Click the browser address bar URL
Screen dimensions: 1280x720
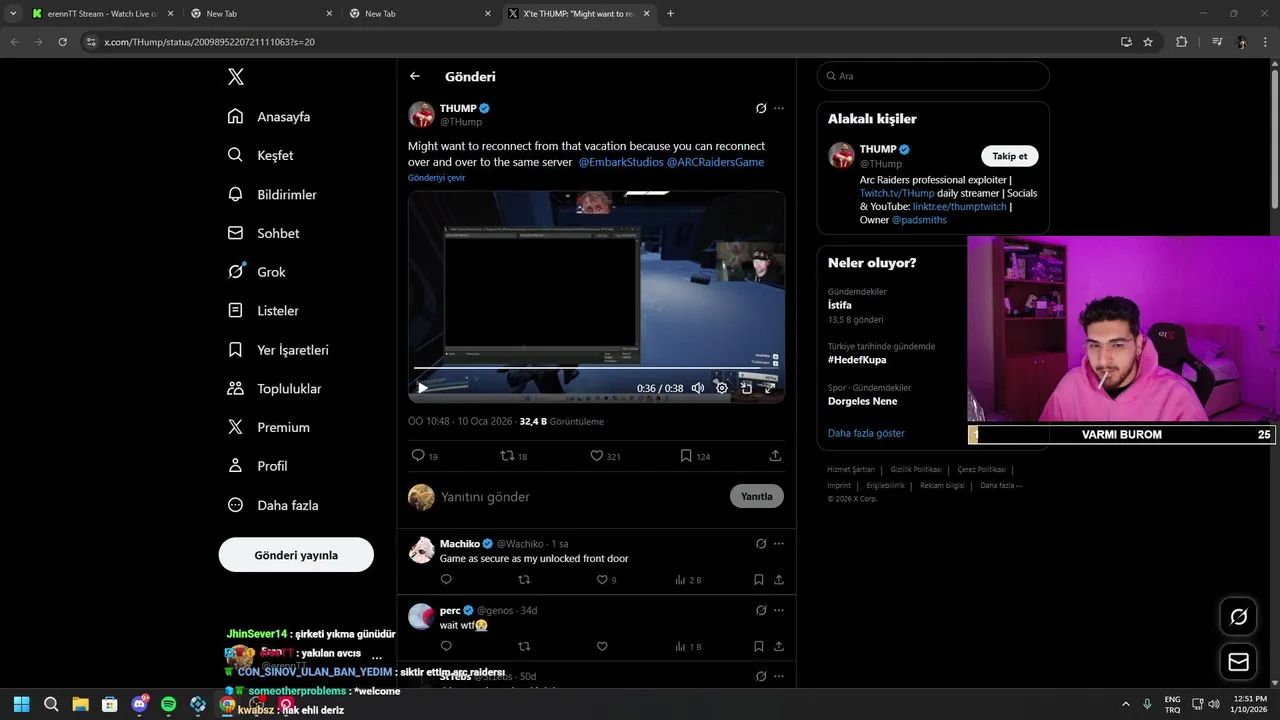(209, 42)
